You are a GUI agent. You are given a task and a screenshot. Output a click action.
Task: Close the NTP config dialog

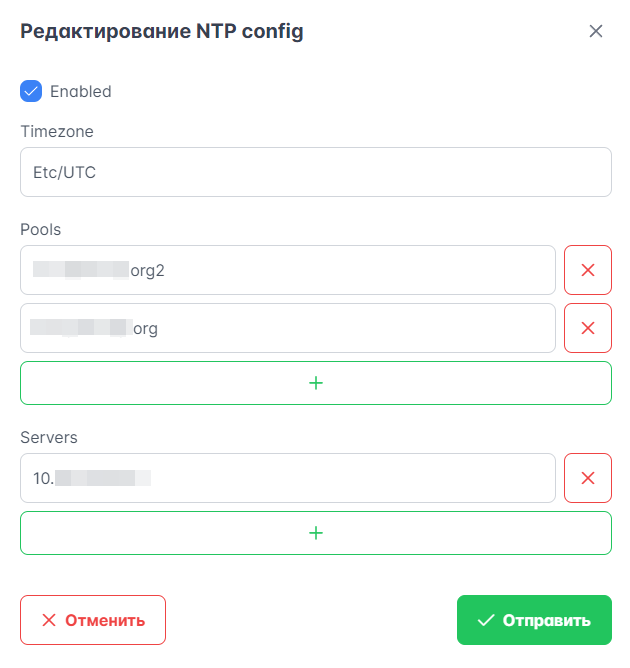coord(596,31)
